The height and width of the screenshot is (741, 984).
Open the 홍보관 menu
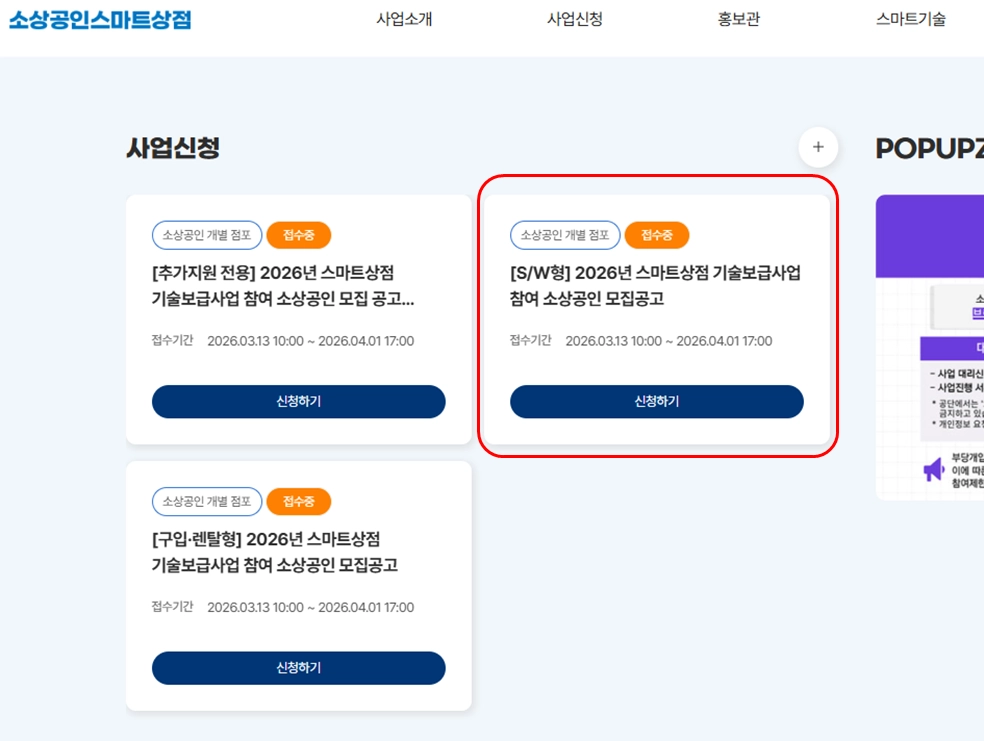739,19
